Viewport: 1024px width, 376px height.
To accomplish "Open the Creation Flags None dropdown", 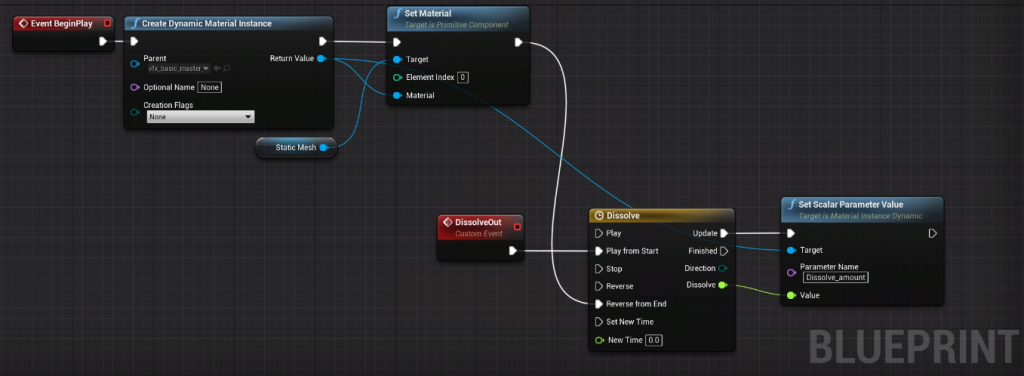I will point(200,117).
